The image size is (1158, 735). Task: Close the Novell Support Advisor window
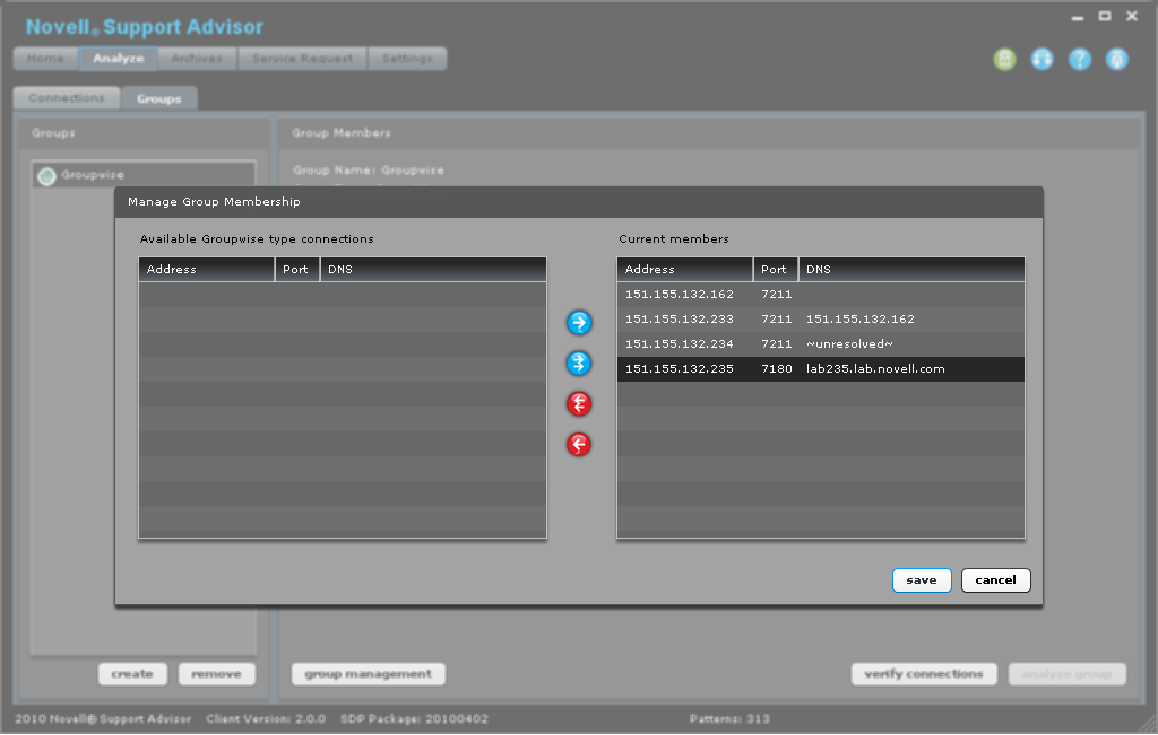[1131, 16]
